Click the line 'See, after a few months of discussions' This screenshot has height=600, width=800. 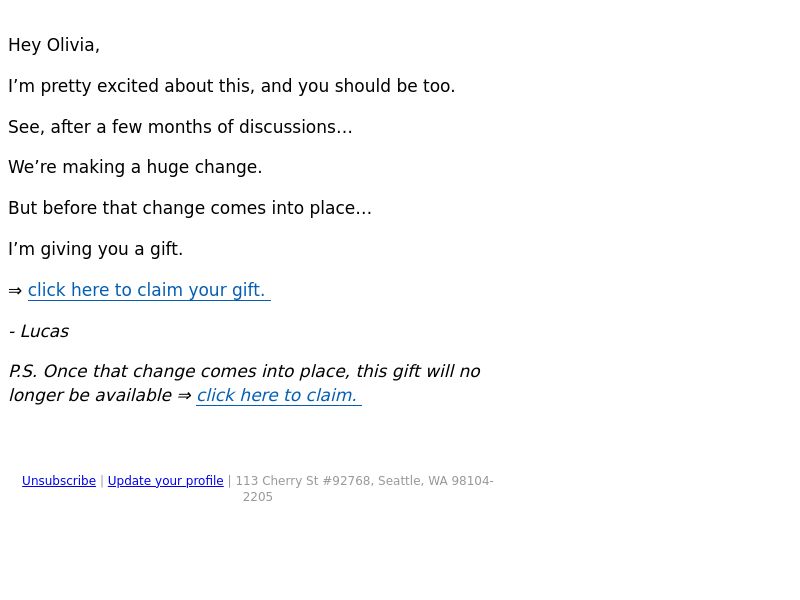point(180,127)
